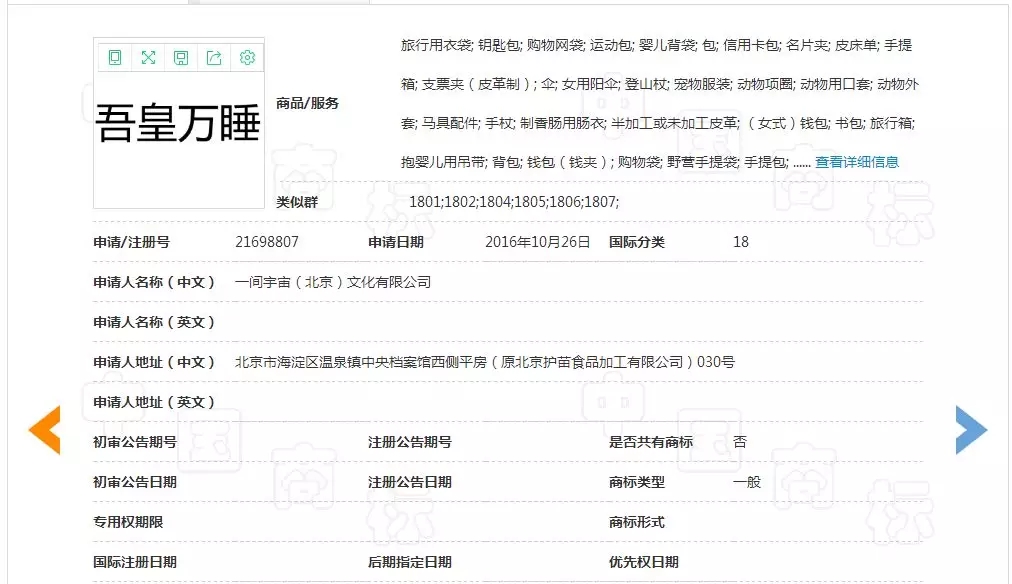The height and width of the screenshot is (584, 1012).
Task: Click the 申请人名称（中文） label
Action: 154,282
